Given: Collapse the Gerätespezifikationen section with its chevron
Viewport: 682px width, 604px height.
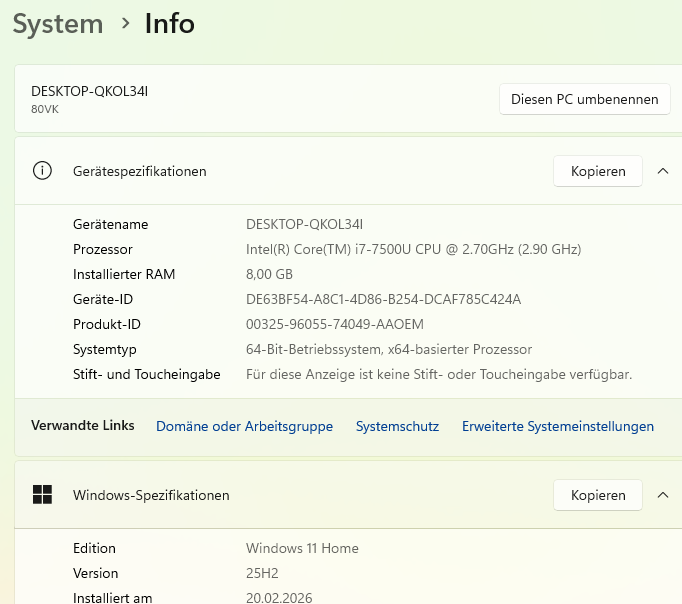Looking at the screenshot, I should point(662,171).
